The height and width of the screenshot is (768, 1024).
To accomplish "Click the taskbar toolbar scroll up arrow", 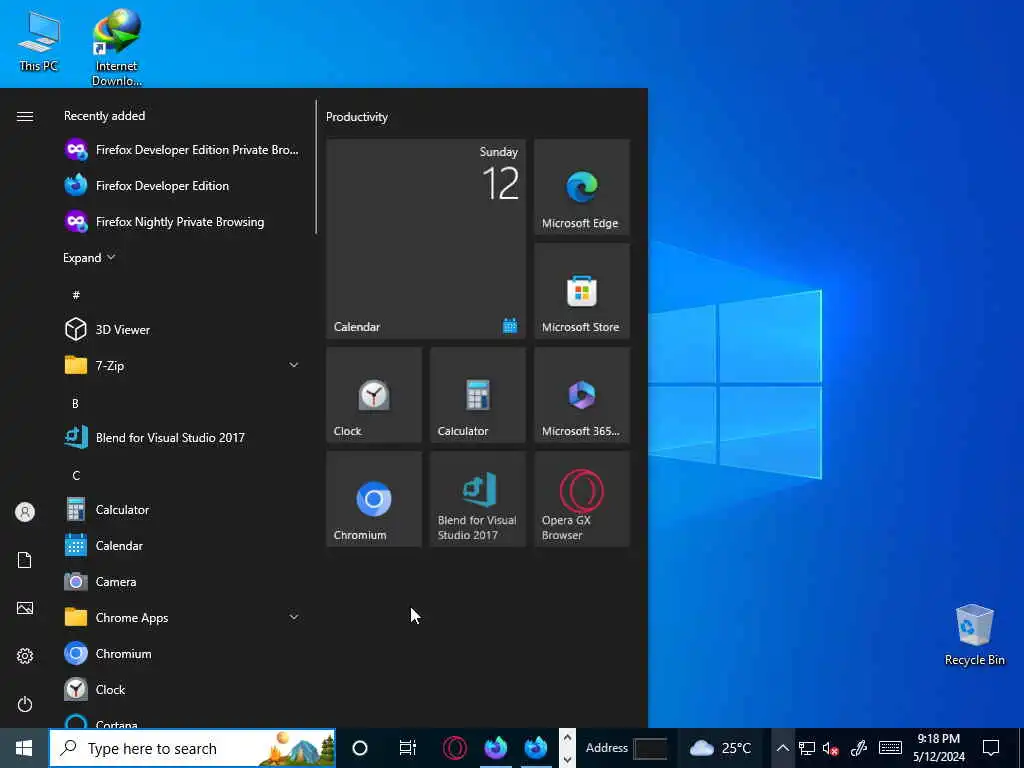I will pyautogui.click(x=567, y=738).
